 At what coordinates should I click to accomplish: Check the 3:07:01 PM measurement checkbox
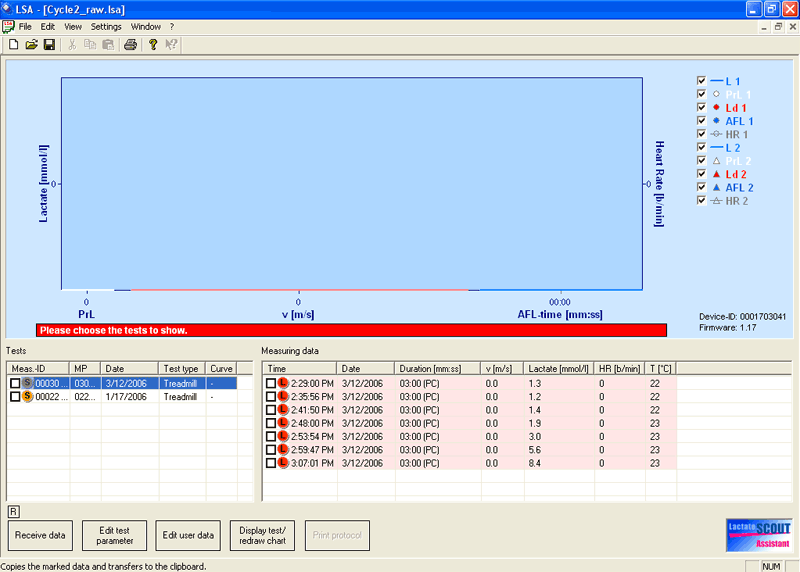[271, 463]
